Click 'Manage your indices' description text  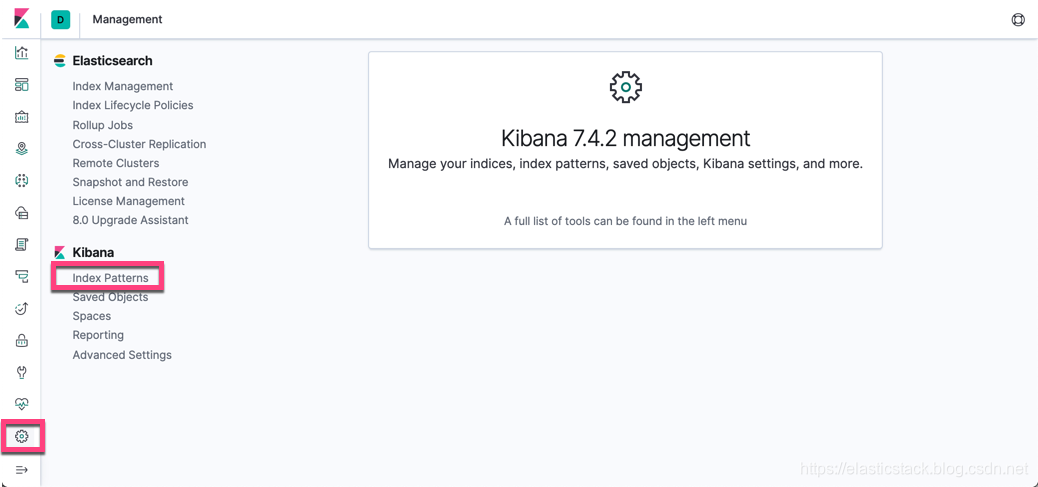click(626, 163)
